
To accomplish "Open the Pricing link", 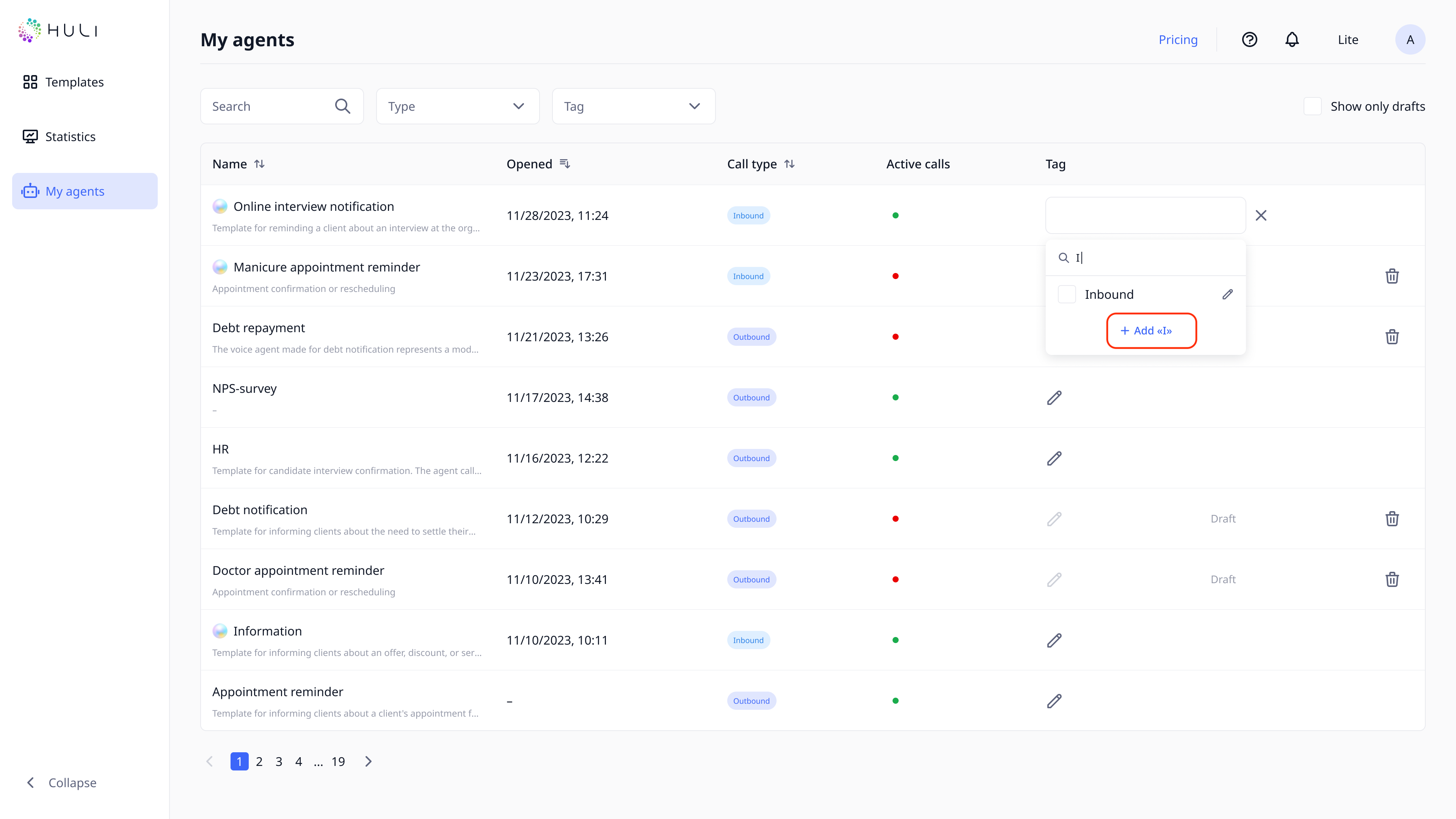I will [1178, 39].
